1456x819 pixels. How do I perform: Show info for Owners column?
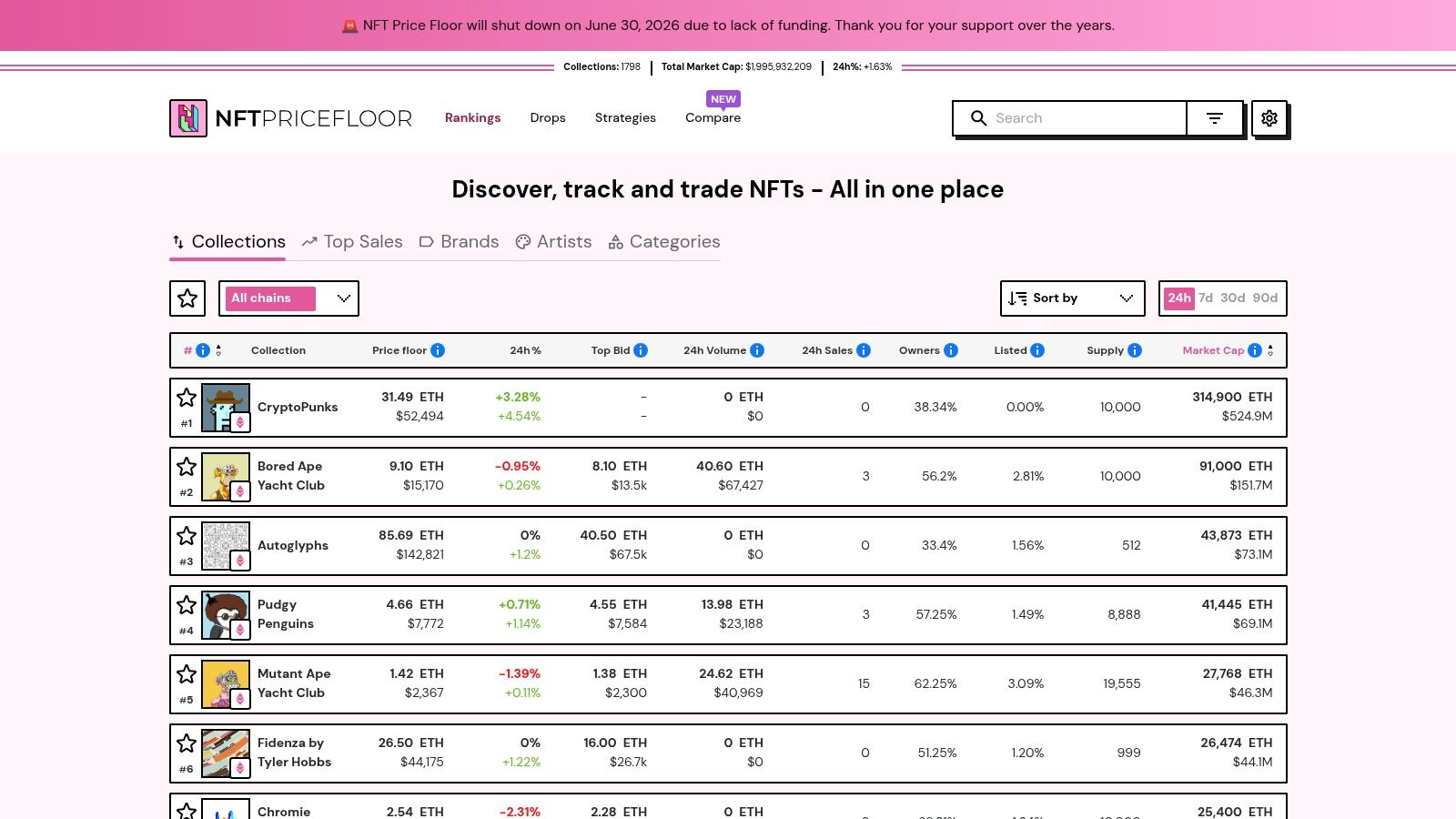pyautogui.click(x=951, y=350)
